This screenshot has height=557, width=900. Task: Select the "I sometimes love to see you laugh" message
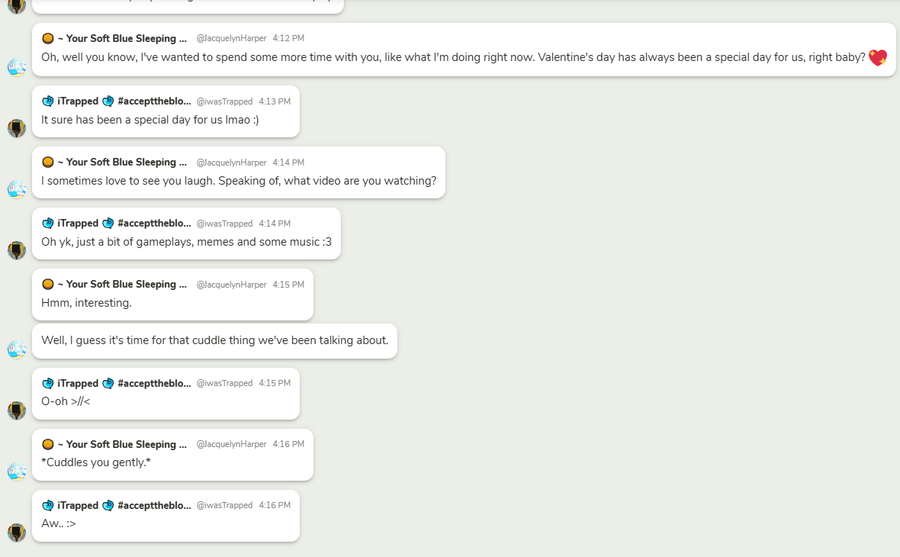click(x=238, y=181)
